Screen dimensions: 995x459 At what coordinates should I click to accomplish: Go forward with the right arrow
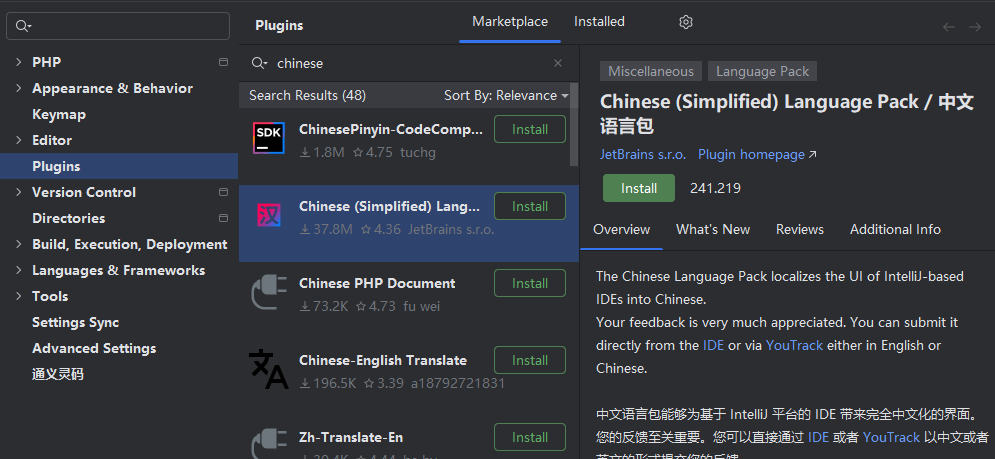(x=975, y=27)
